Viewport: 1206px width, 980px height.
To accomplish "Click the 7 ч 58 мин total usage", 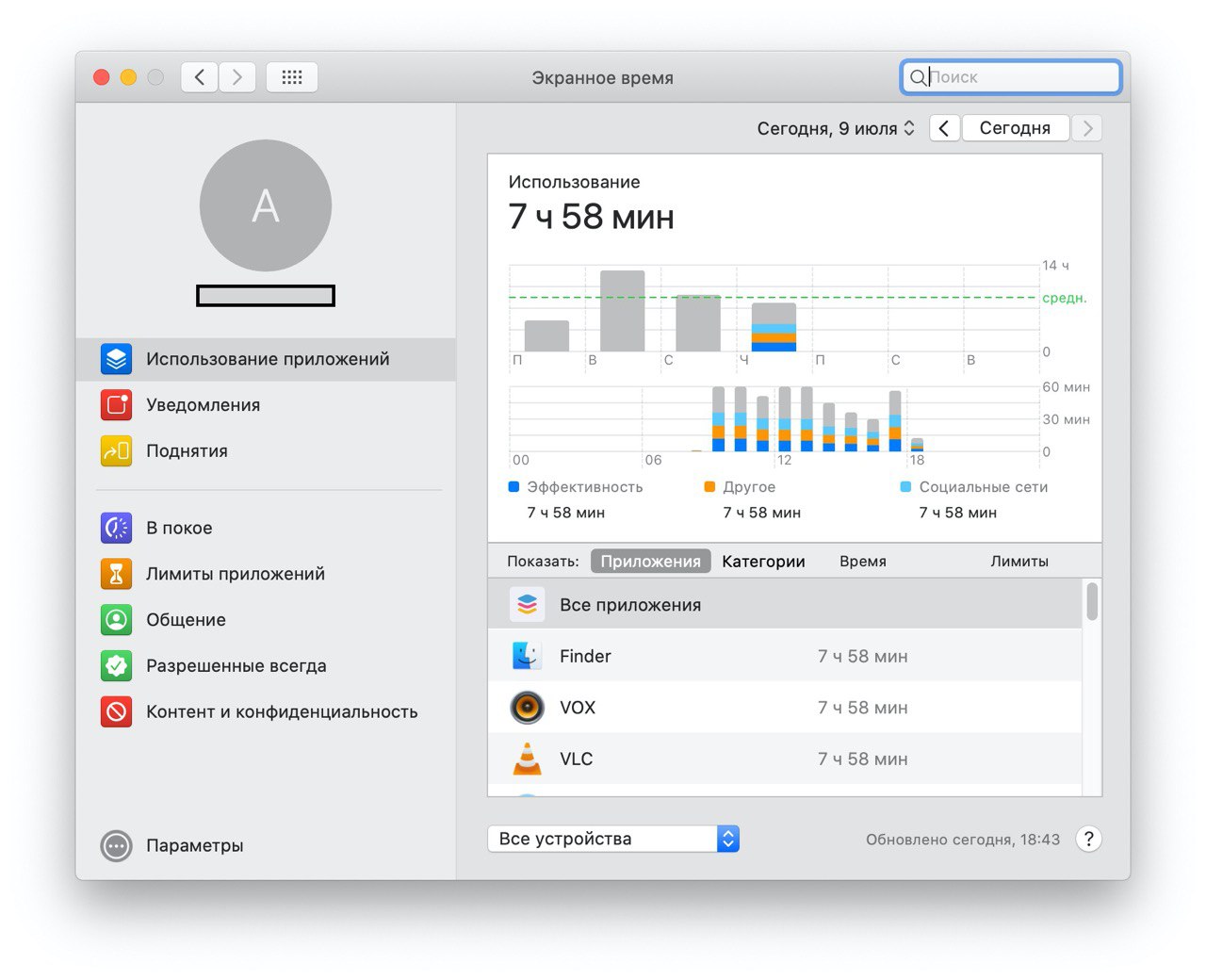I will click(592, 217).
